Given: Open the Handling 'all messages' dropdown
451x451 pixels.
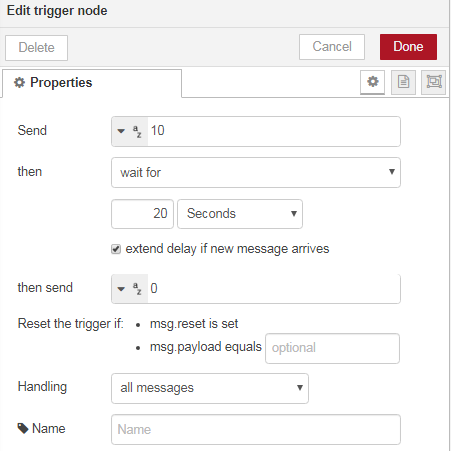Looking at the screenshot, I should (210, 388).
